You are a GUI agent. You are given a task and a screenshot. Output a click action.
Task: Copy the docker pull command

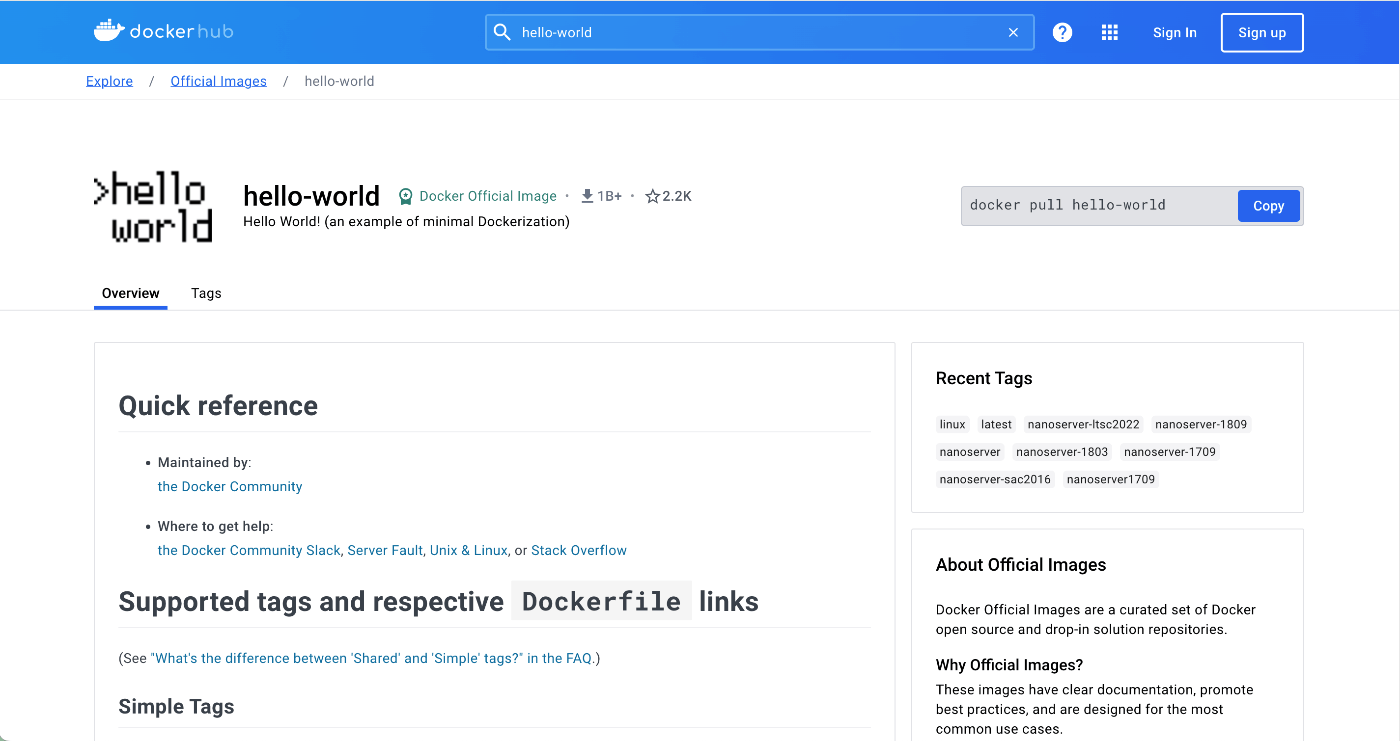(x=1268, y=206)
